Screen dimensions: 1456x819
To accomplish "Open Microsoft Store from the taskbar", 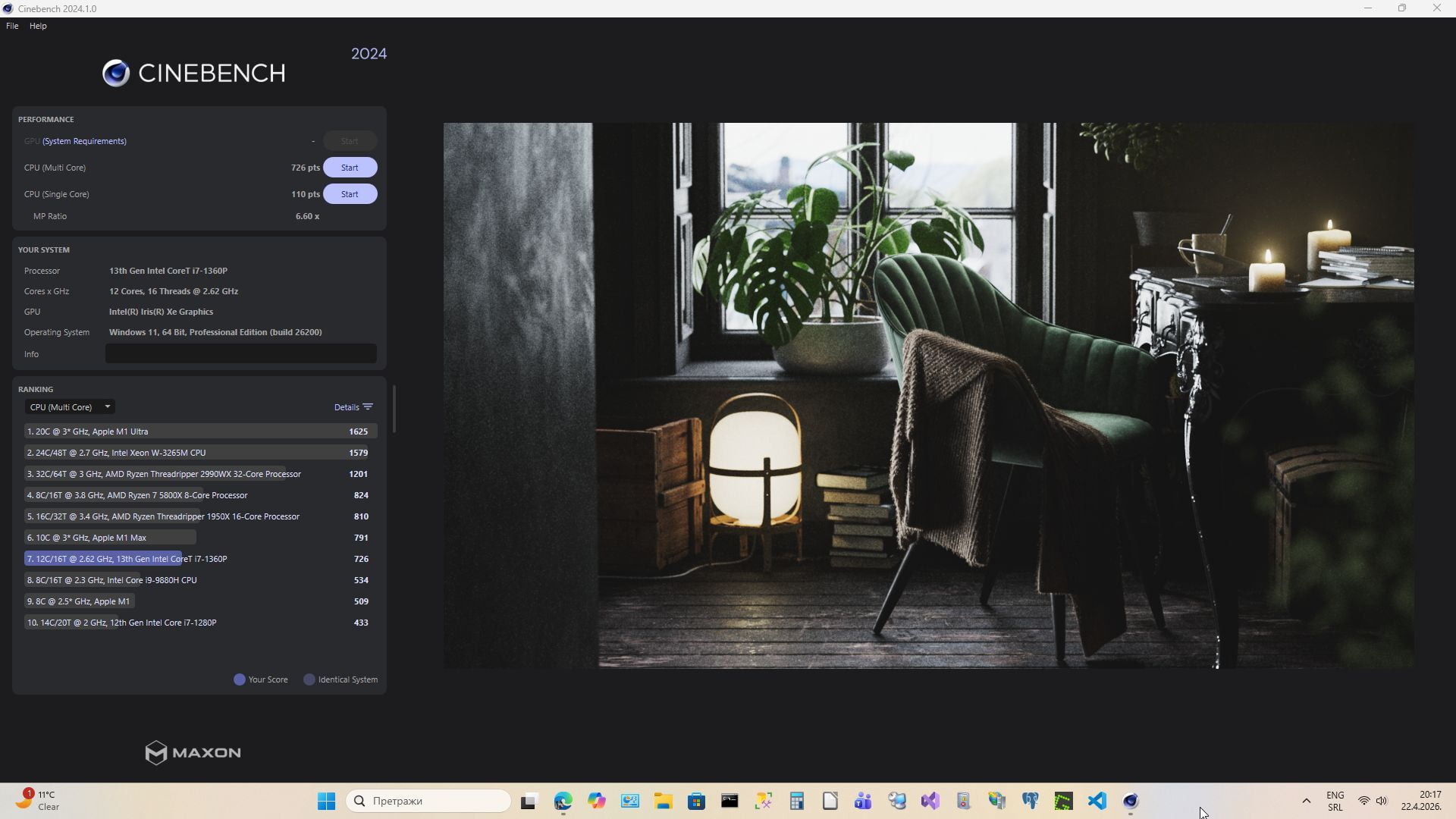I will click(x=697, y=801).
